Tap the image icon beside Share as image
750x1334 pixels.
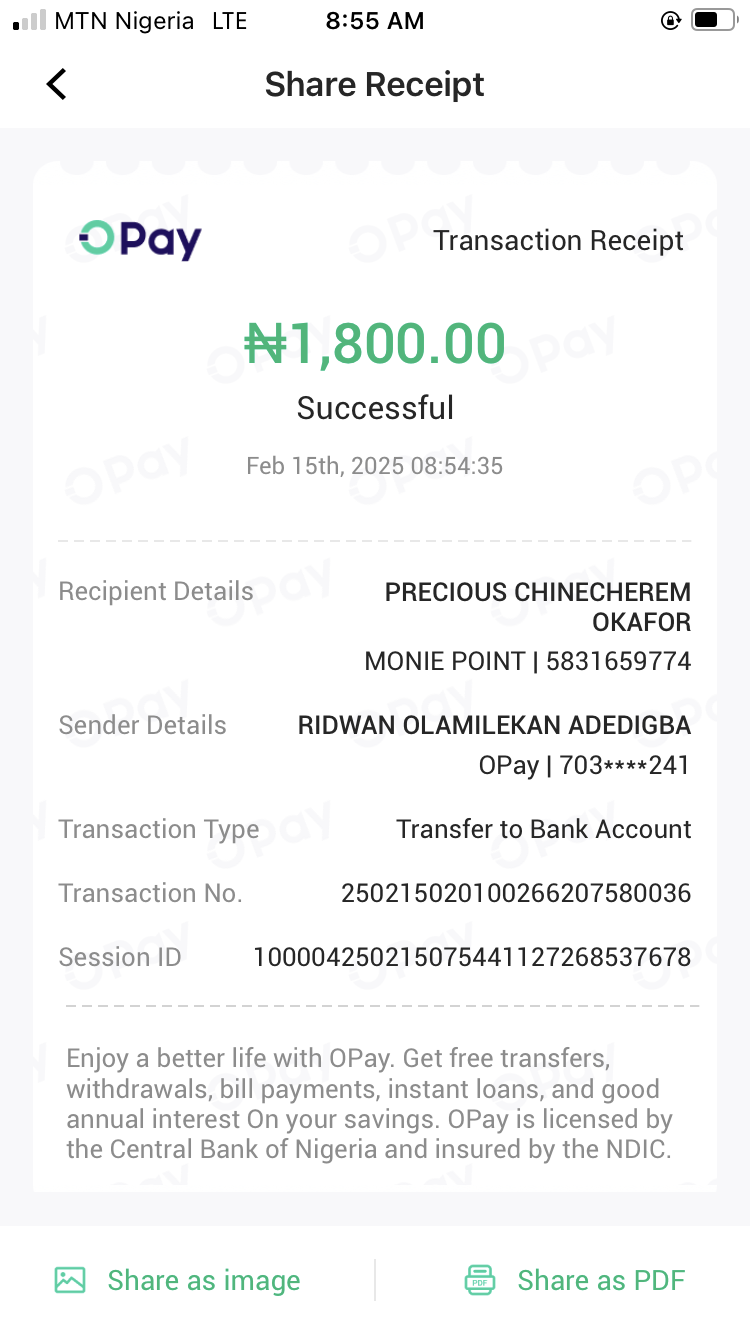click(x=70, y=1280)
